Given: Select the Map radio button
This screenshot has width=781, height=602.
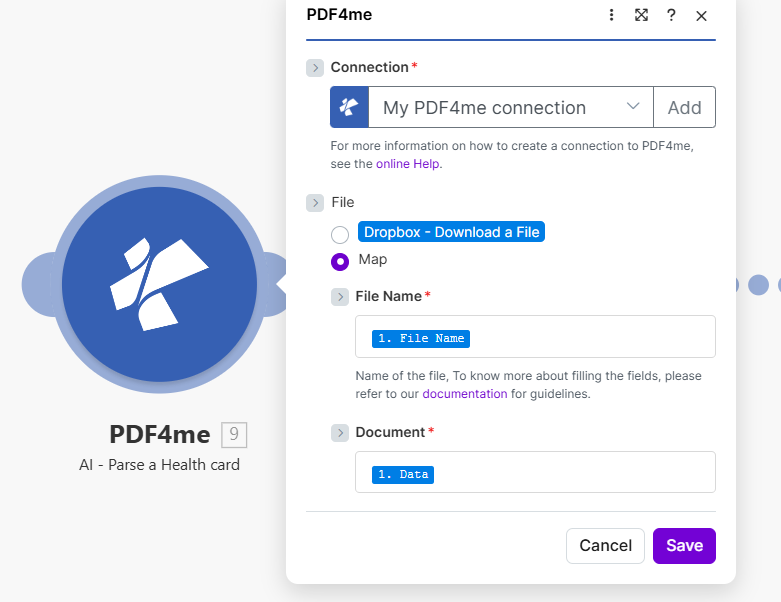Looking at the screenshot, I should click(340, 261).
